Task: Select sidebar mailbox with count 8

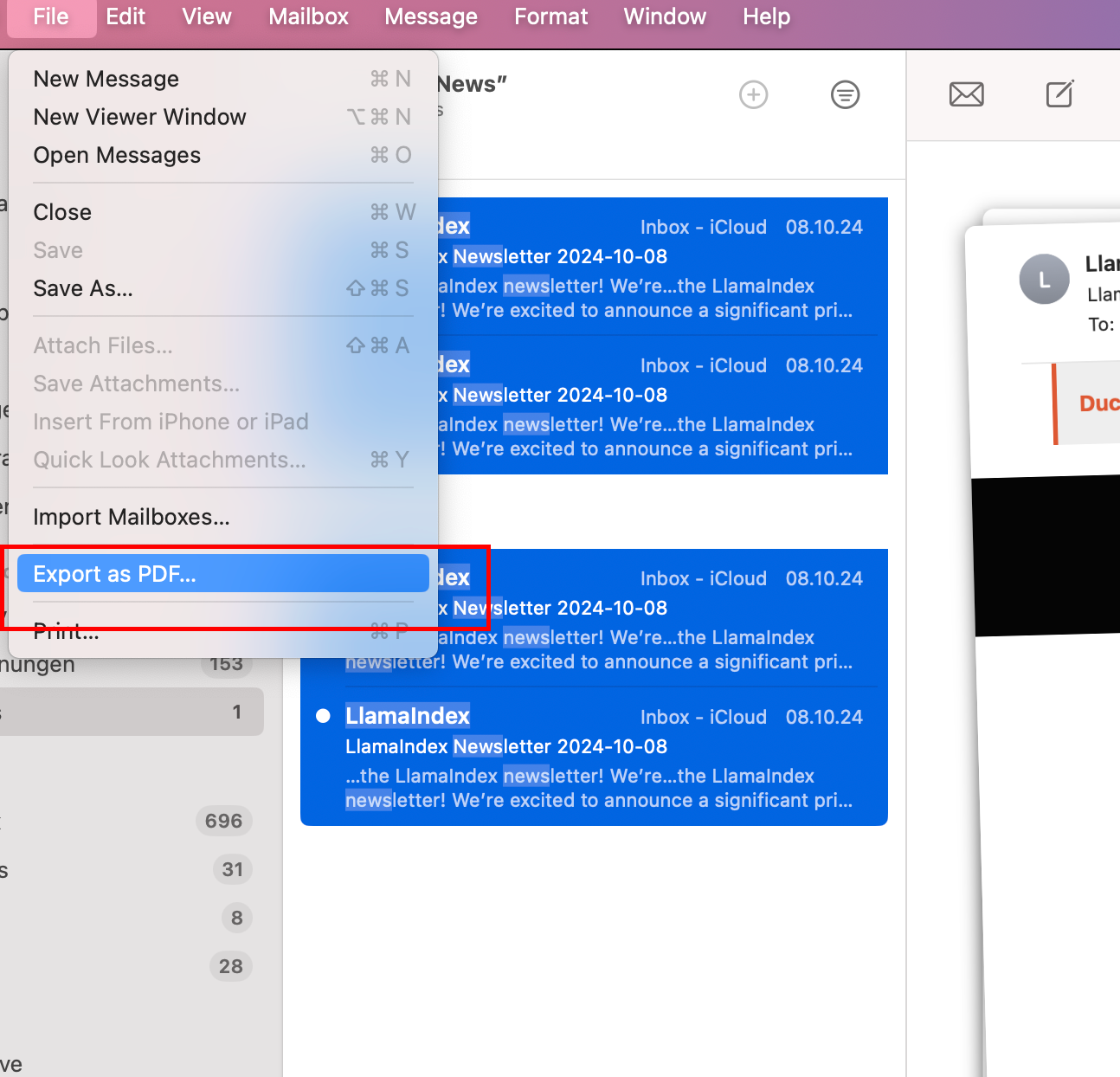Action: click(x=132, y=918)
